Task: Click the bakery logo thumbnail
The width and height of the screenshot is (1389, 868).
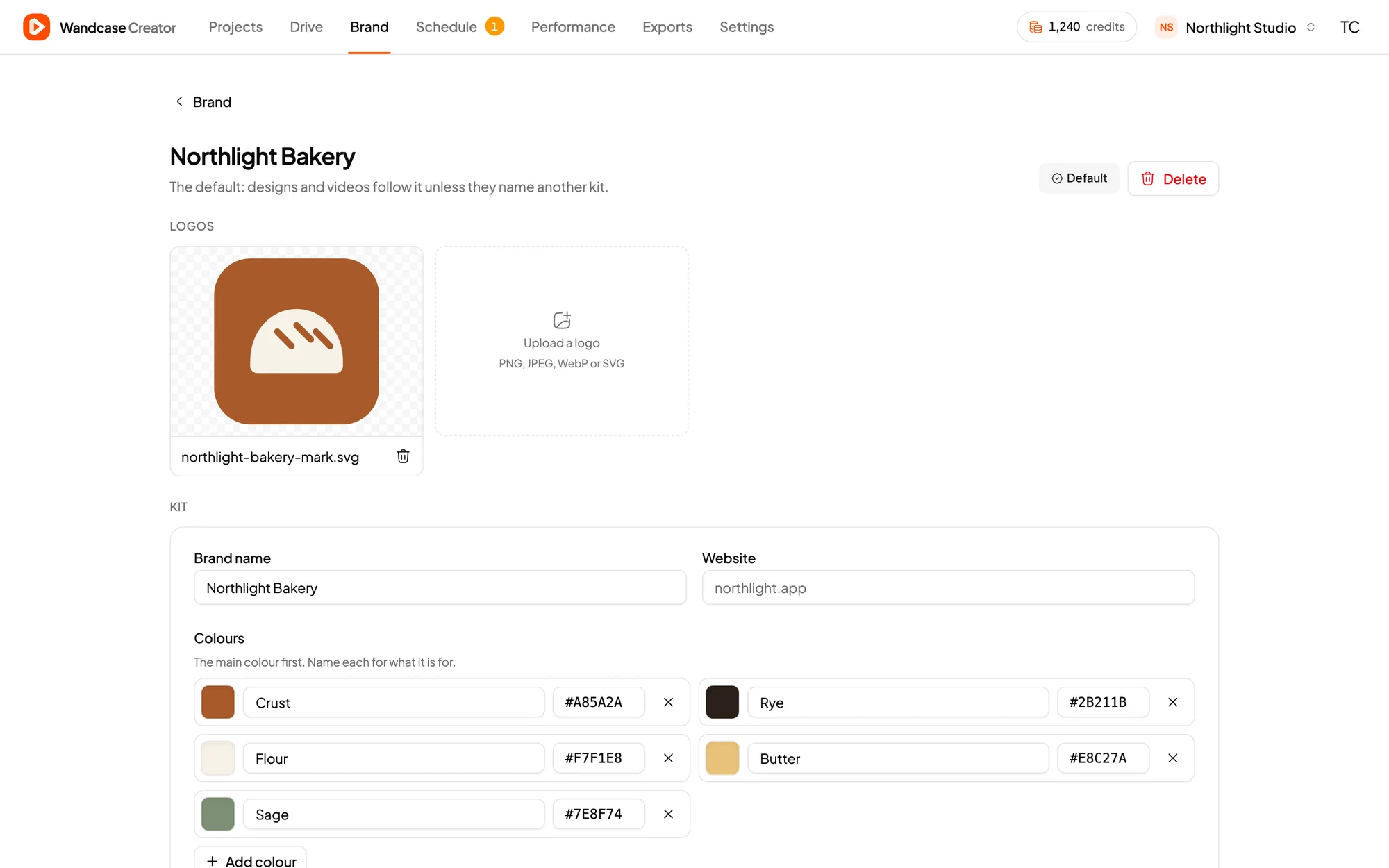Action: click(297, 341)
